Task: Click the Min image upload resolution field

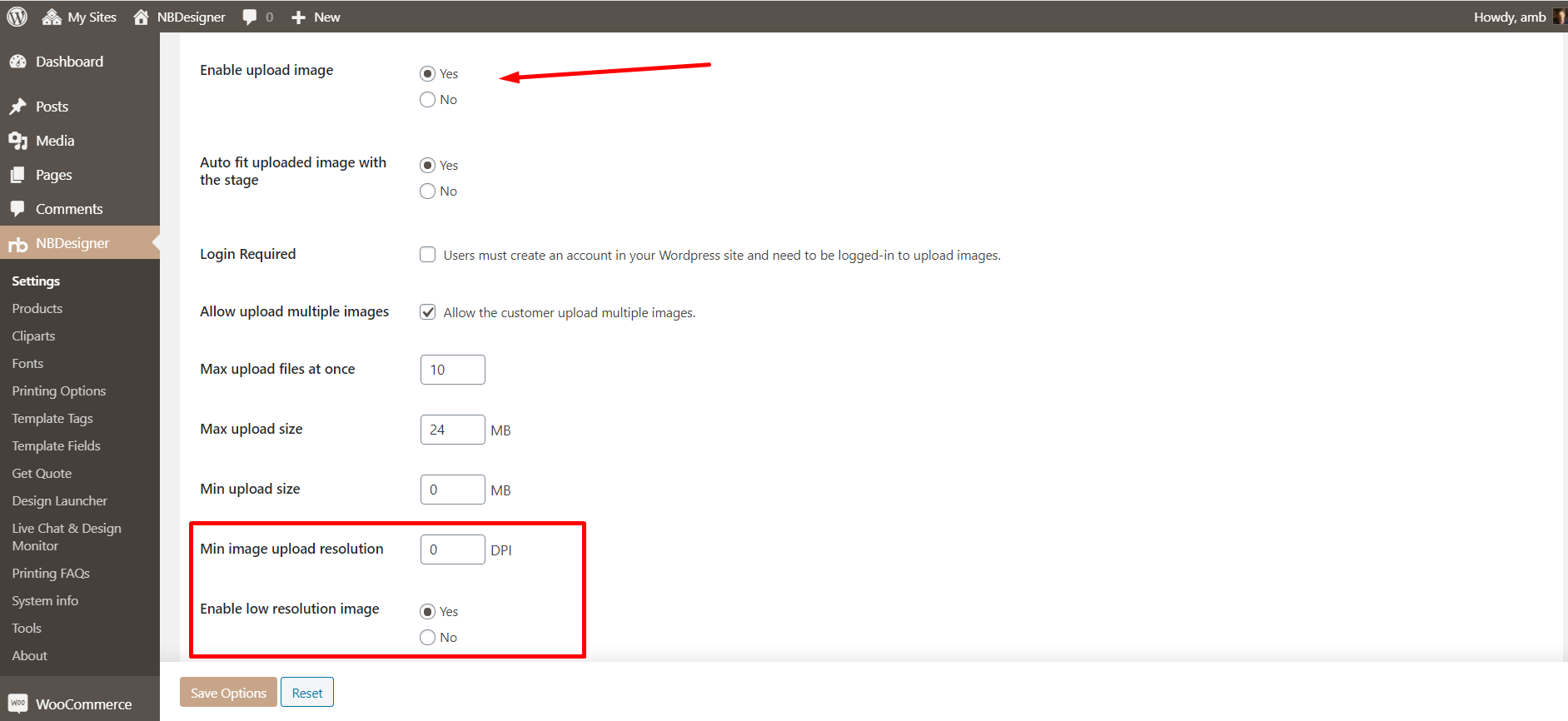Action: coord(453,549)
